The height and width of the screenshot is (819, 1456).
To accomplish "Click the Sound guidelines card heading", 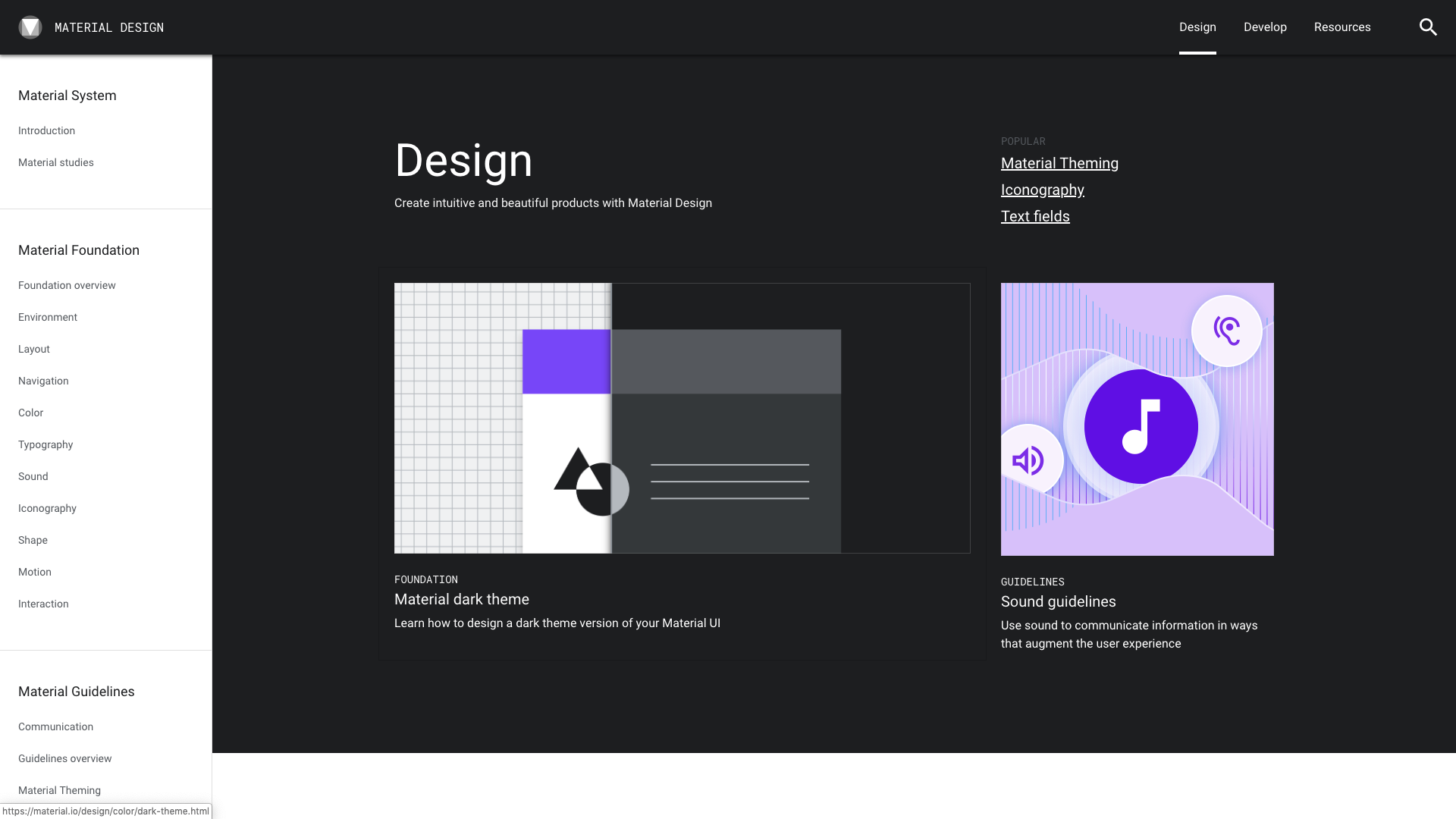I will point(1058,601).
